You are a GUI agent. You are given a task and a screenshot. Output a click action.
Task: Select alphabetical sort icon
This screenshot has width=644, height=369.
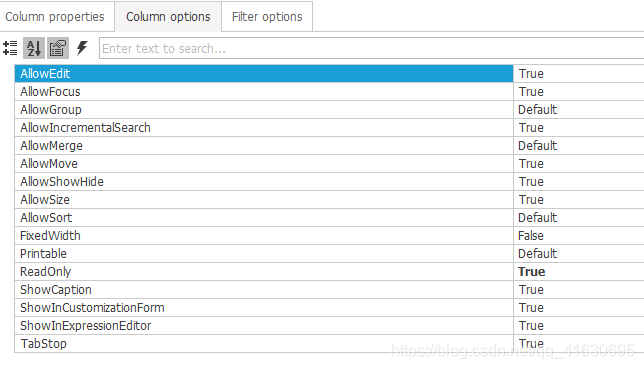(x=34, y=48)
